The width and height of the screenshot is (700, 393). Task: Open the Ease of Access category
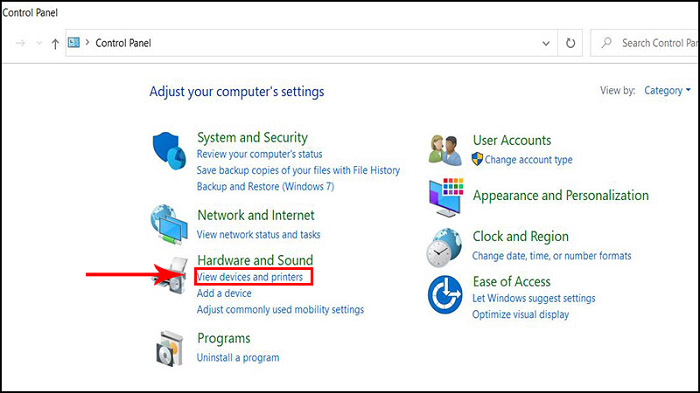pyautogui.click(x=512, y=282)
